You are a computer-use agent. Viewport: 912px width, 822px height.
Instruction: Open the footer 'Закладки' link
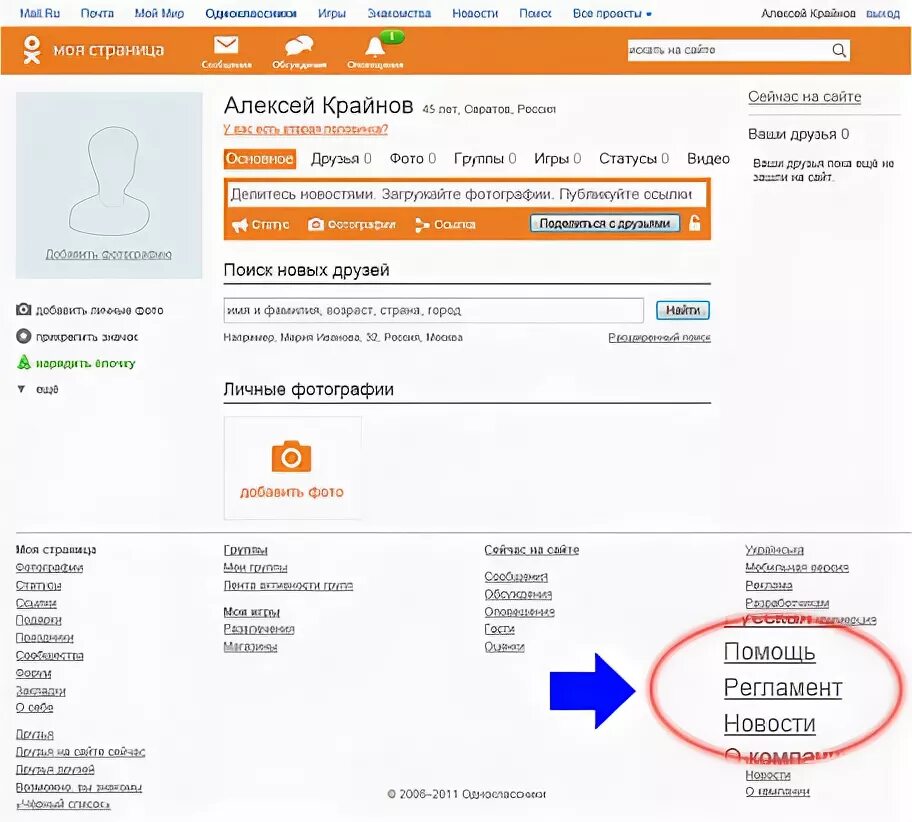tap(40, 691)
